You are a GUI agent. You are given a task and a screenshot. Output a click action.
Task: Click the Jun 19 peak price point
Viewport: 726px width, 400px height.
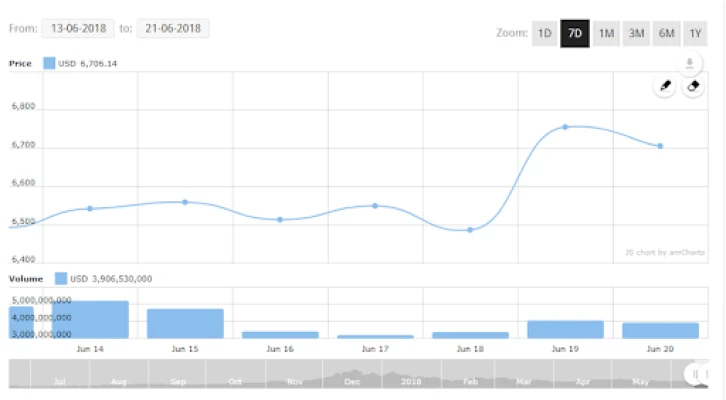point(565,127)
